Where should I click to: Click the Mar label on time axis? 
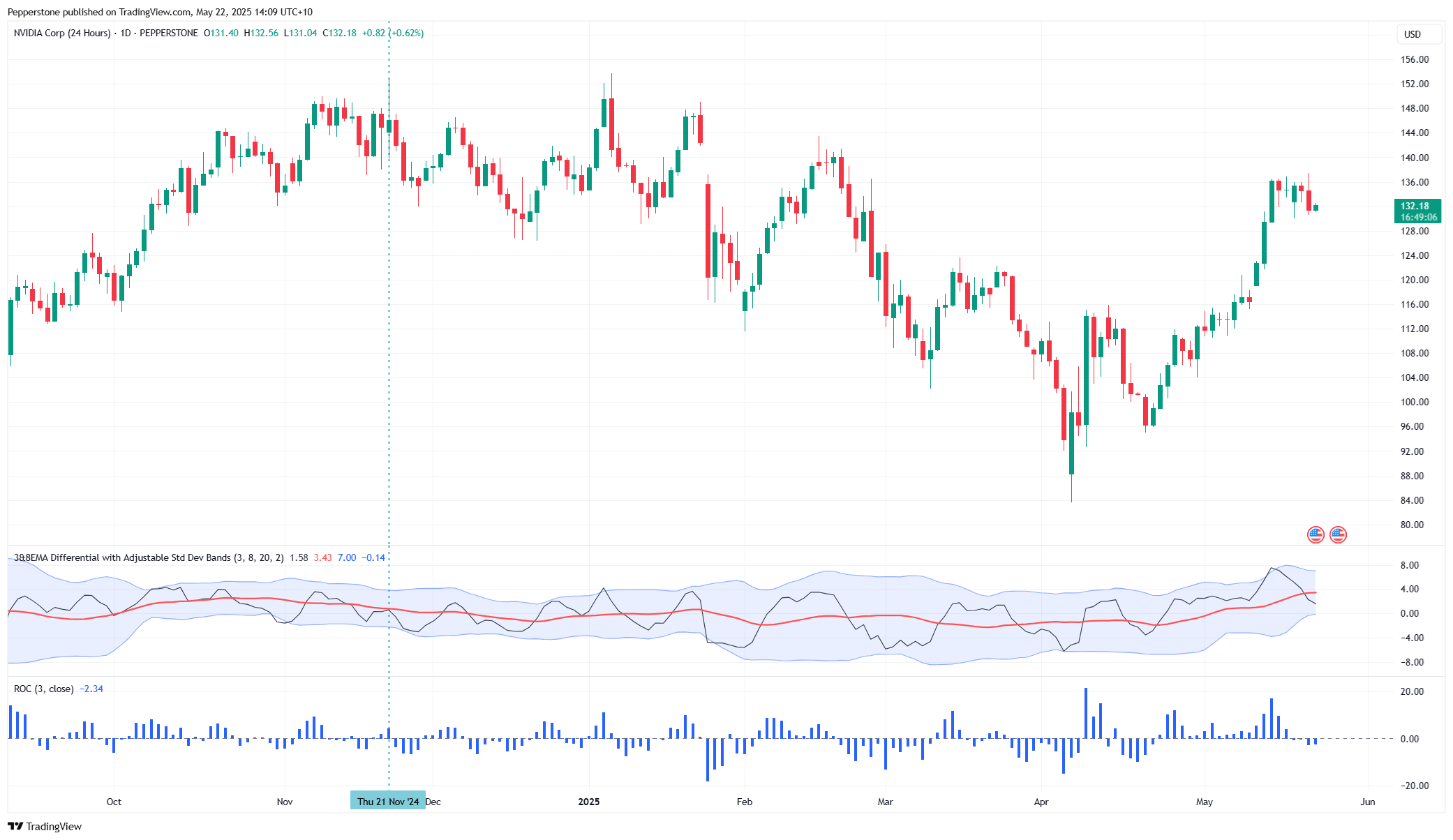[x=885, y=802]
